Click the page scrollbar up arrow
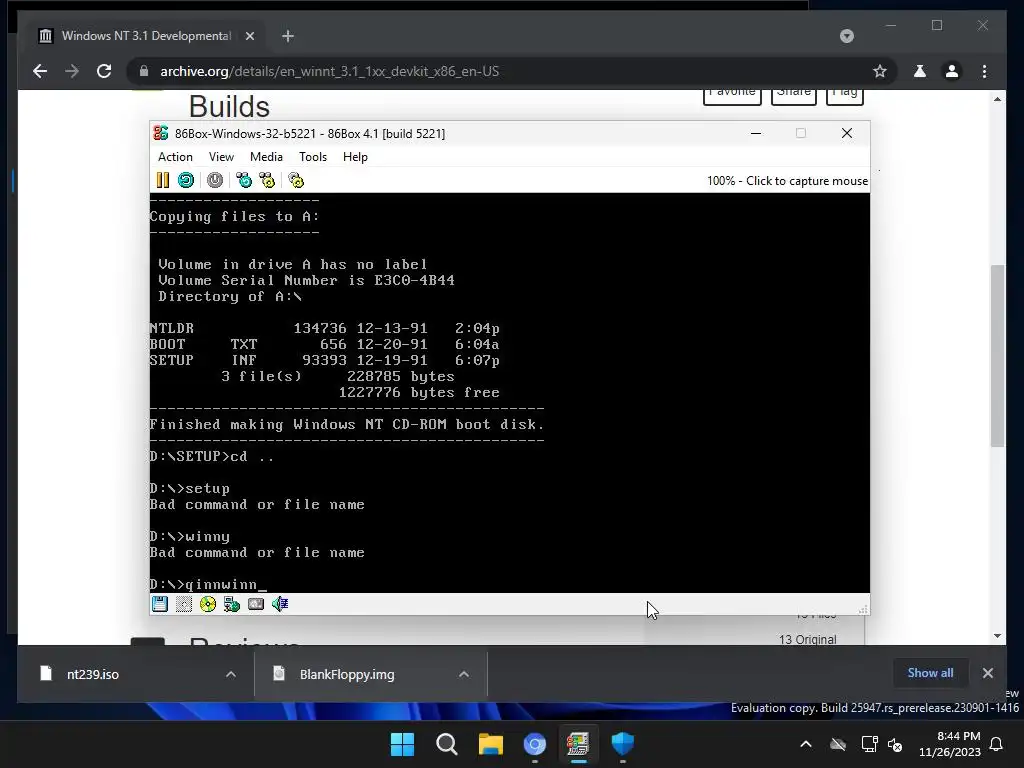 point(997,99)
